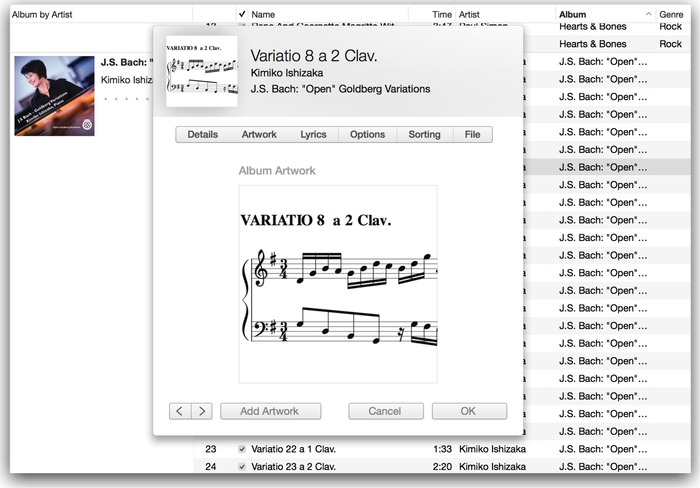
Task: Toggle the Album column sort direction arrow
Action: coord(648,14)
